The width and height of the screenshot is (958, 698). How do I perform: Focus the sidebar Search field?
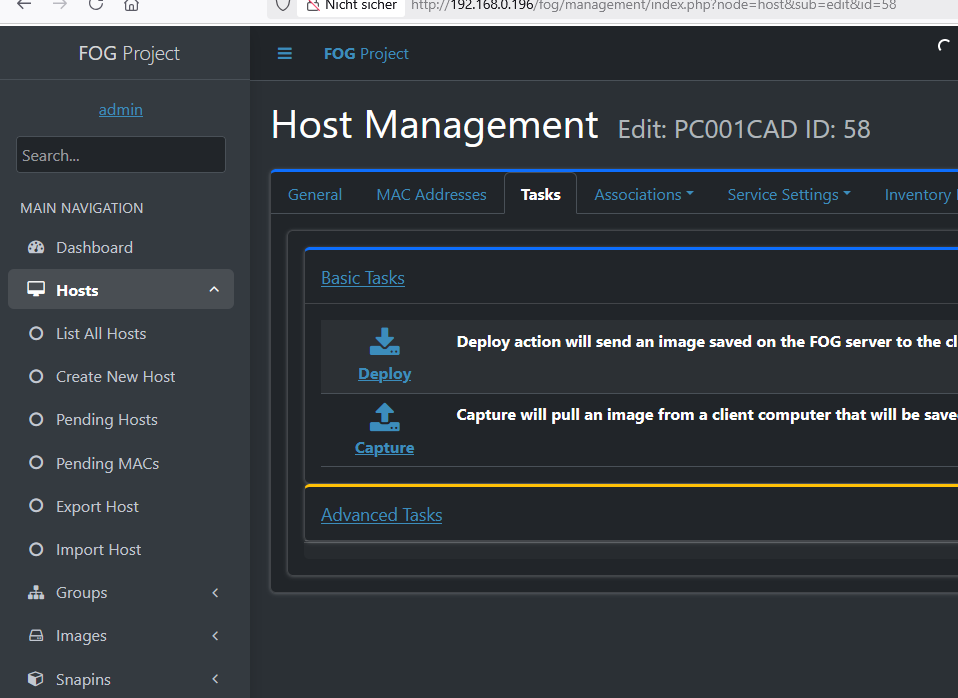point(121,155)
